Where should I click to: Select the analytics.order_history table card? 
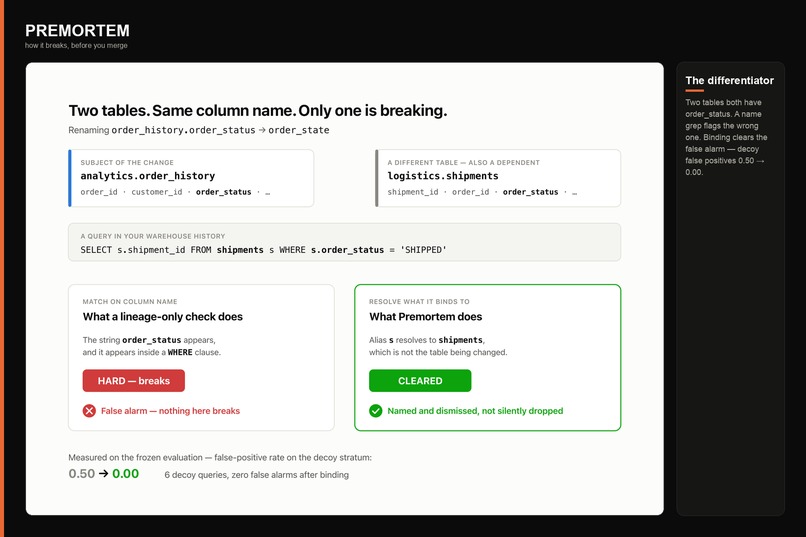click(191, 178)
